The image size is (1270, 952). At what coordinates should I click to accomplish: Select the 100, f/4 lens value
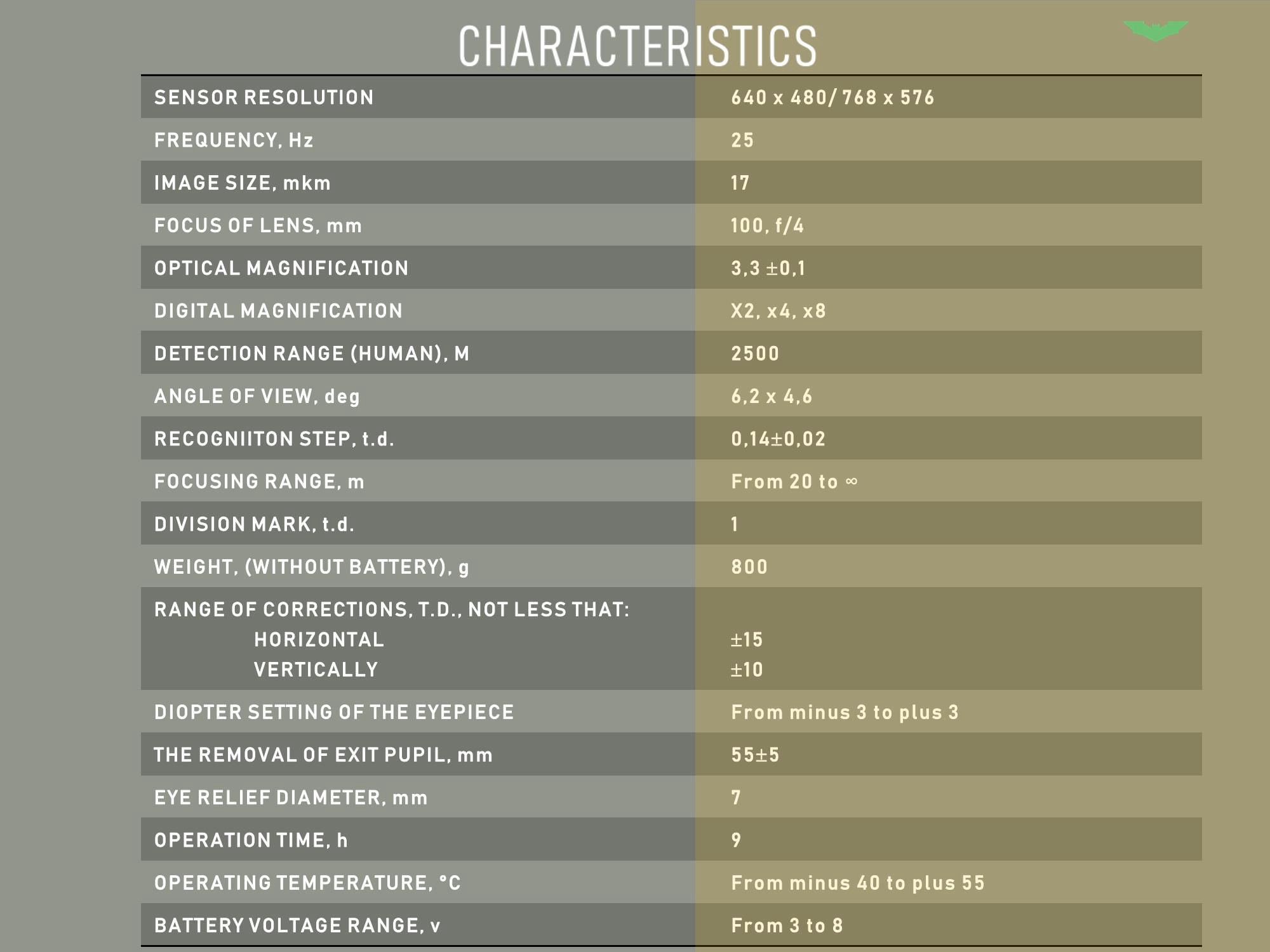(767, 225)
